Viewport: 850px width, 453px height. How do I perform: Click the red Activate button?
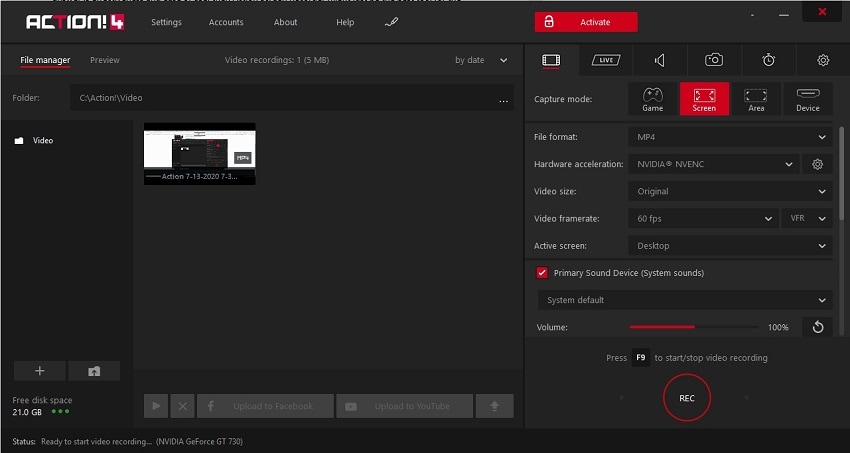[586, 22]
